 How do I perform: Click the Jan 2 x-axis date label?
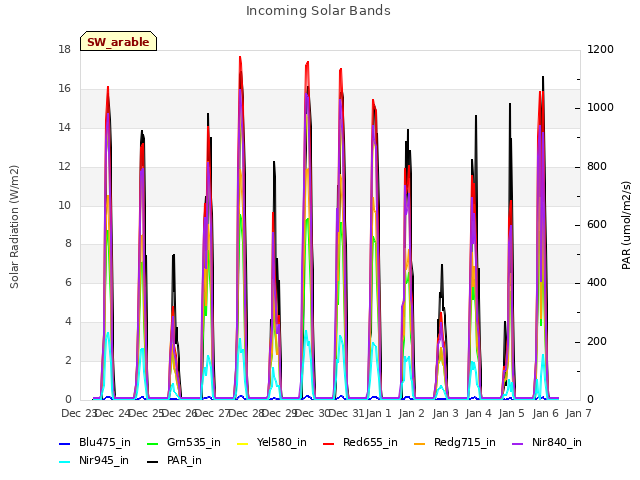coord(411,413)
